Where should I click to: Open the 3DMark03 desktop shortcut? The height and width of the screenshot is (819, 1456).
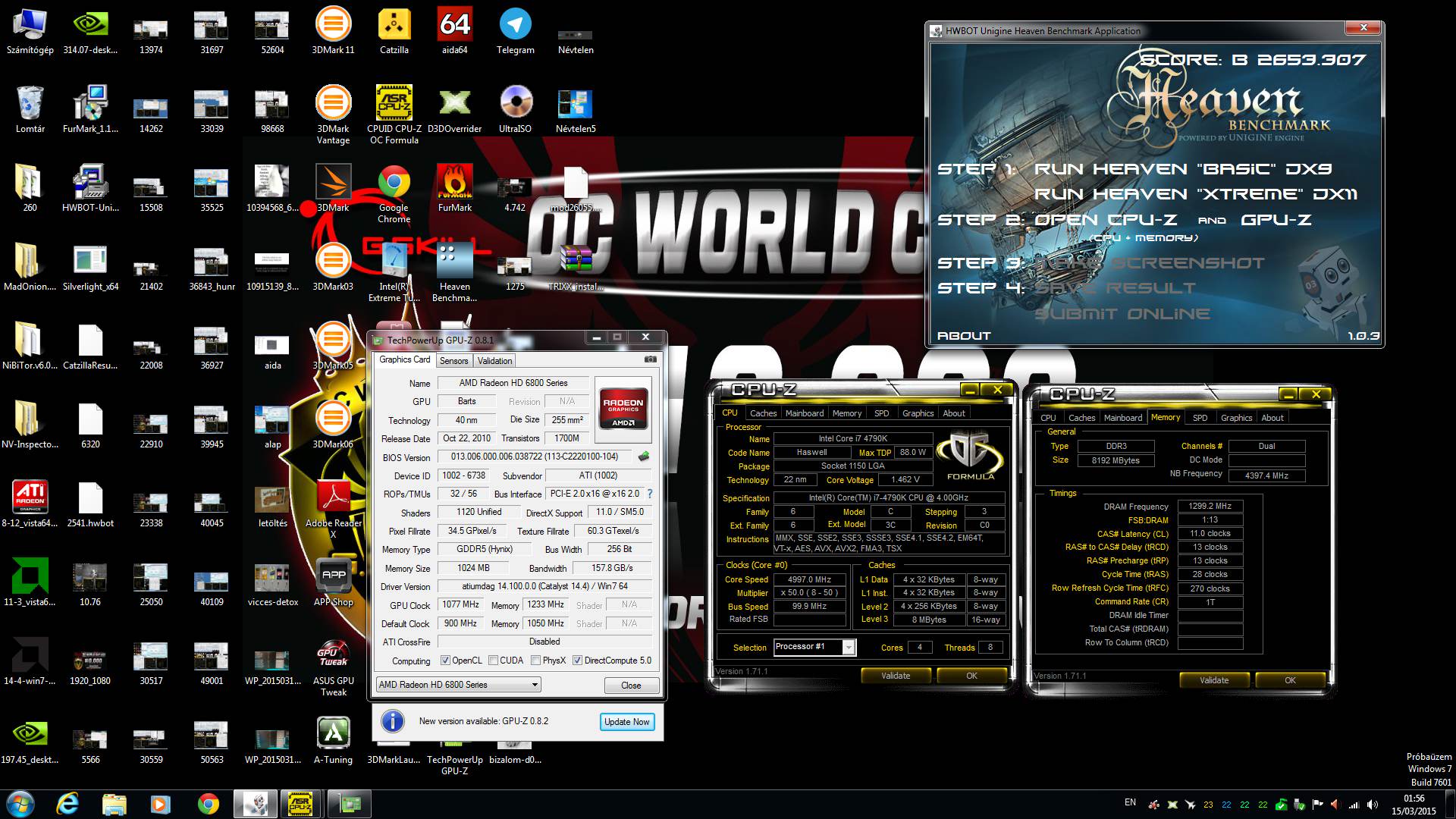click(333, 267)
